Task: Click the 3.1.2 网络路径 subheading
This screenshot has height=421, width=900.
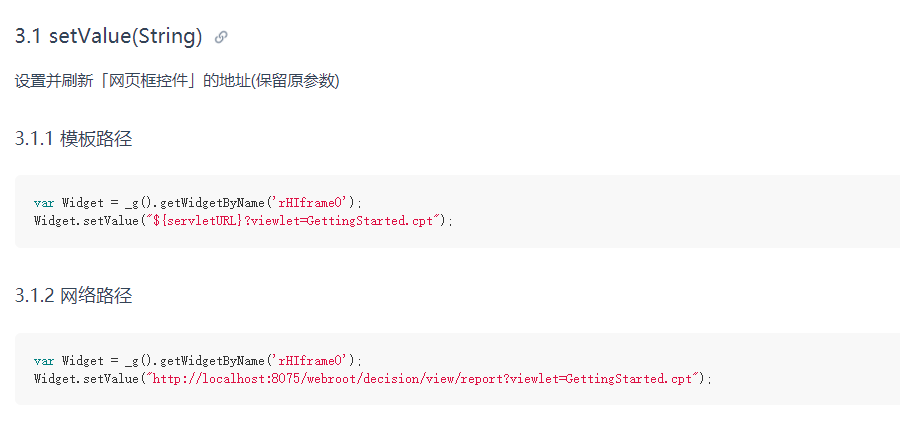Action: click(x=73, y=296)
